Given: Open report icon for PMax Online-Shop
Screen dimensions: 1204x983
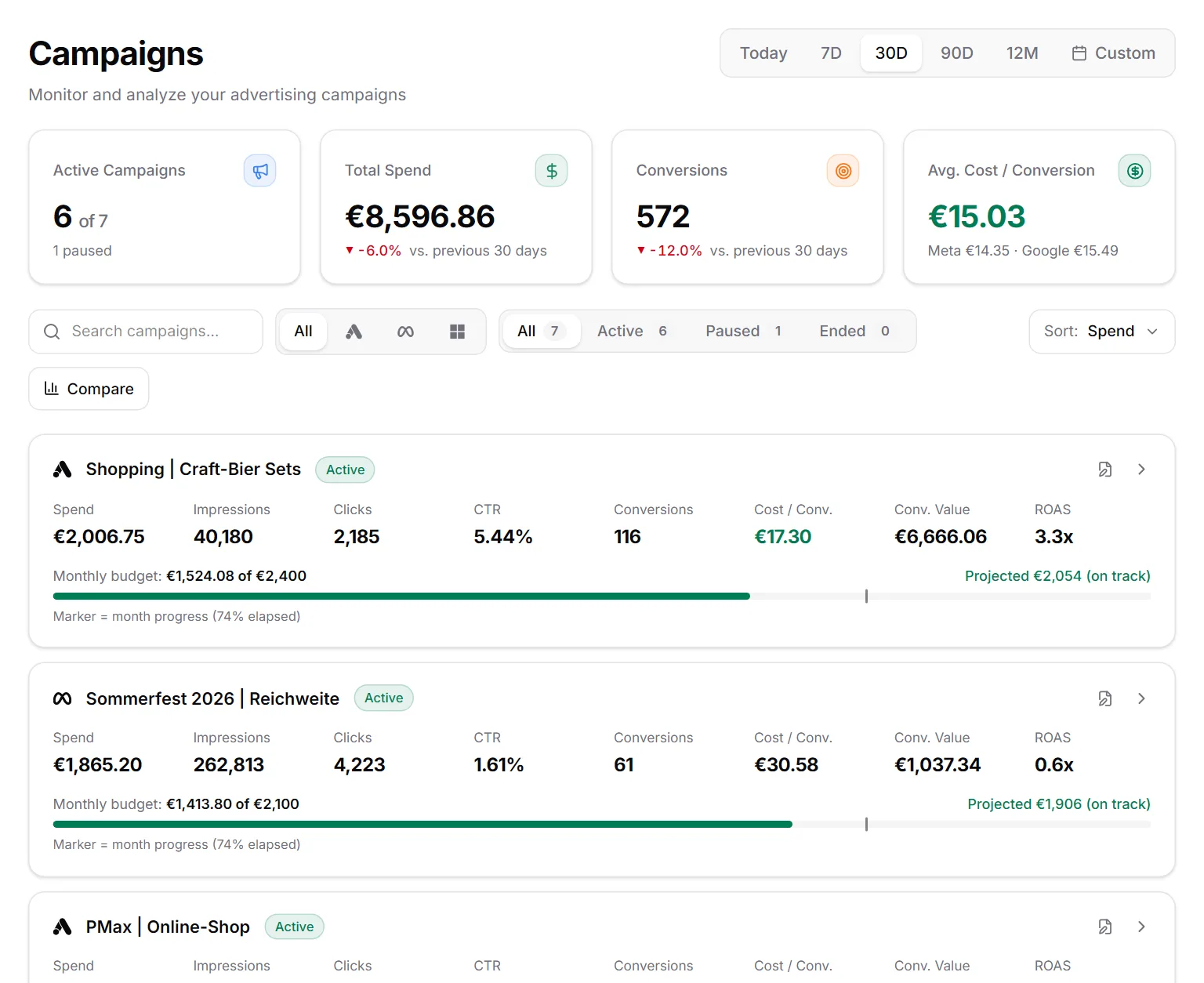Looking at the screenshot, I should point(1105,927).
